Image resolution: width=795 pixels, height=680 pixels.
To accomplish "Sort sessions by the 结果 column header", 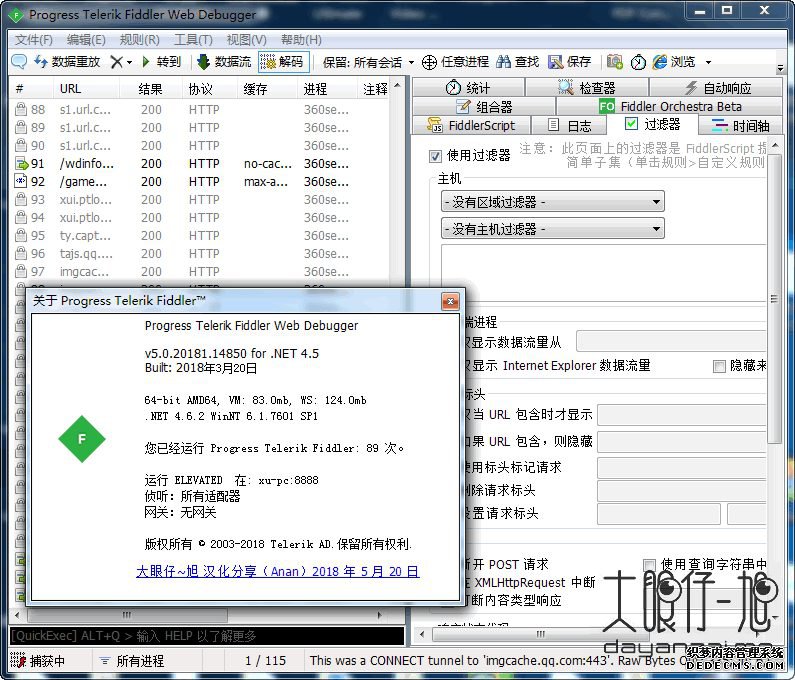I will click(151, 89).
